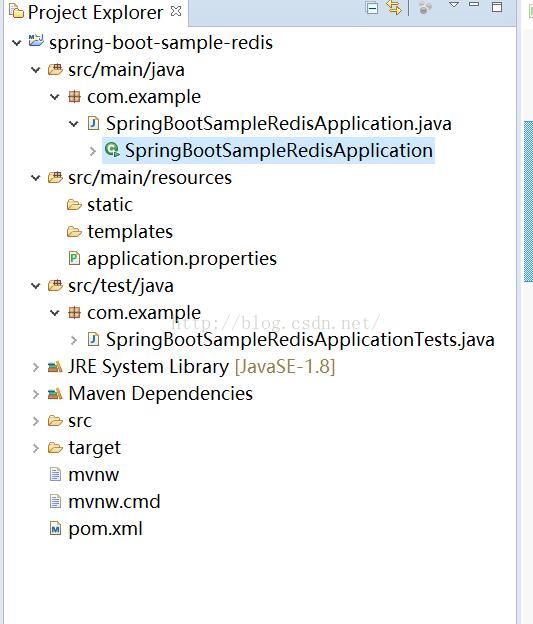Select mvnw.cmd file

(x=114, y=502)
